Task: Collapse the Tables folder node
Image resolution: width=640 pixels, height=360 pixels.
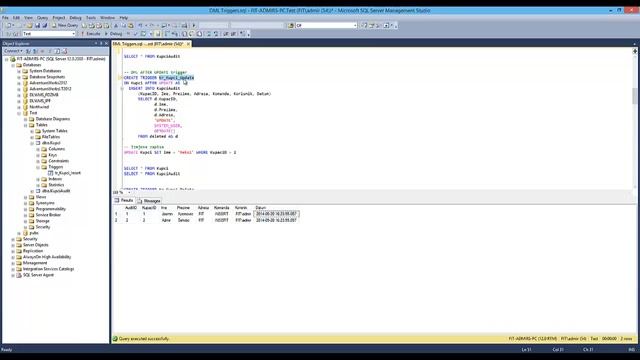Action: (x=25, y=125)
